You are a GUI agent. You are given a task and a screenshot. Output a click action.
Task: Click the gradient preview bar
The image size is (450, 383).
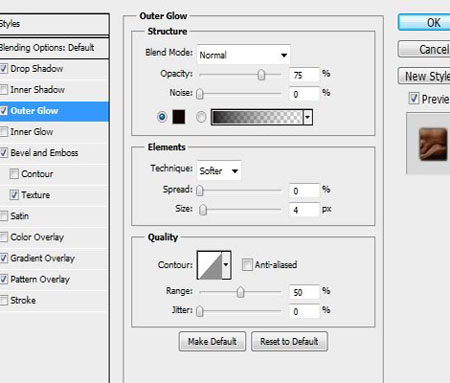click(x=257, y=117)
